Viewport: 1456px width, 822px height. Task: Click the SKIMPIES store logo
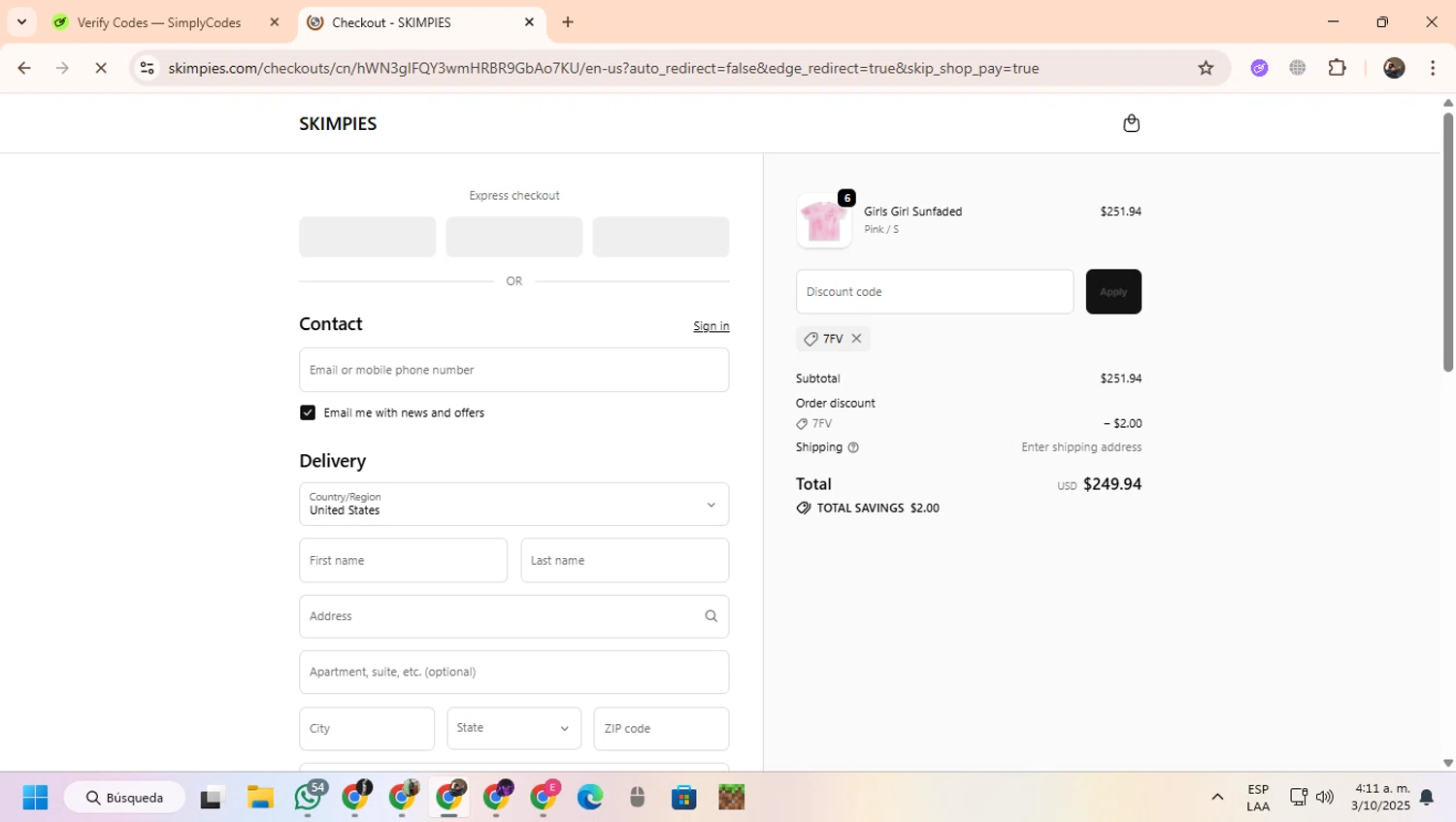[338, 123]
